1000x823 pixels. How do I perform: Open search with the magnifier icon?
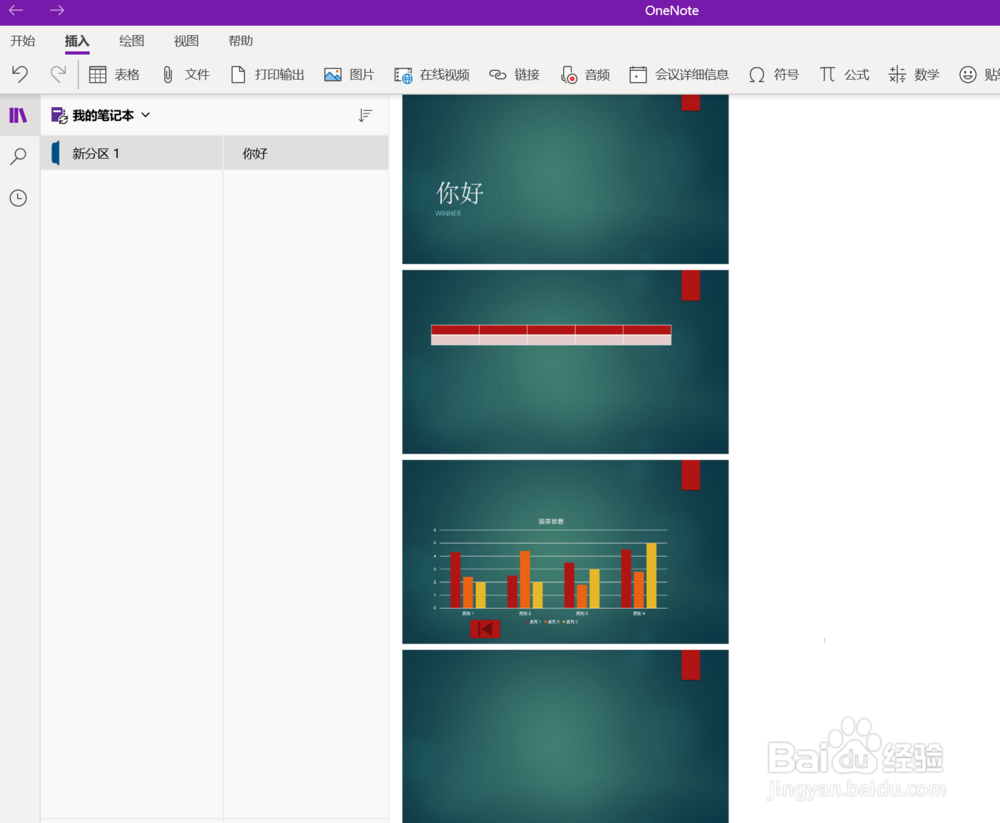[x=18, y=156]
